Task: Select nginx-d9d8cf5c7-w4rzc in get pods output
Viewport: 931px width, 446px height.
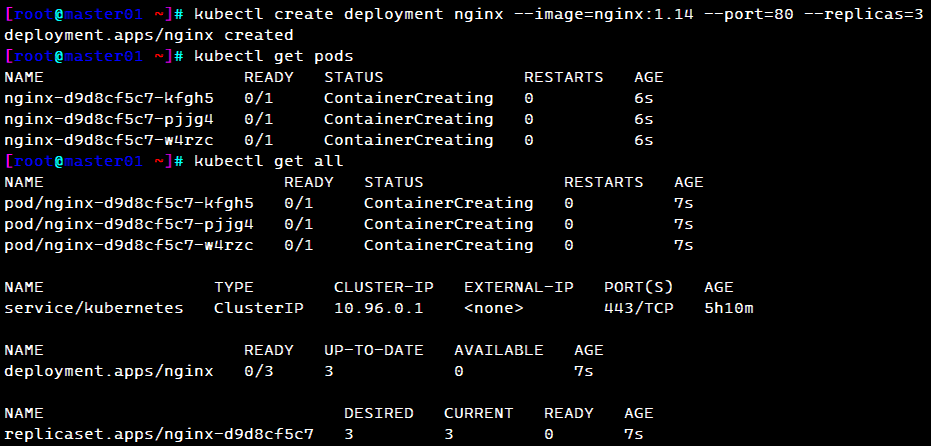Action: (109, 140)
